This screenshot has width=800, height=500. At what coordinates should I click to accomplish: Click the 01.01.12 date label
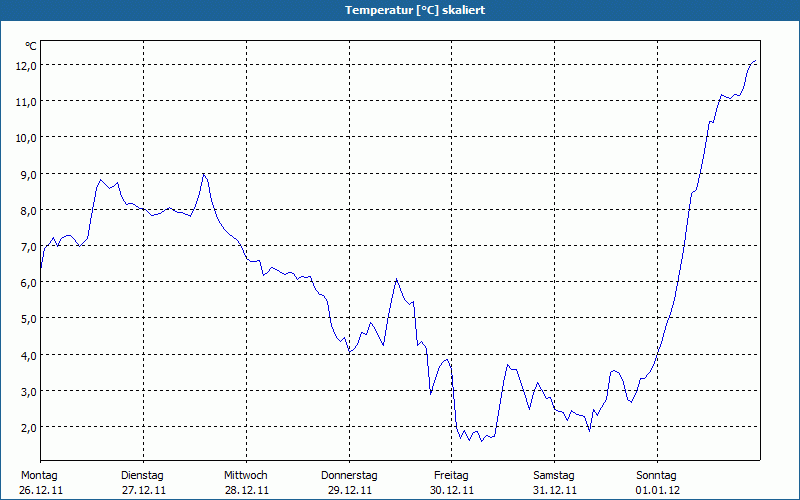point(658,491)
